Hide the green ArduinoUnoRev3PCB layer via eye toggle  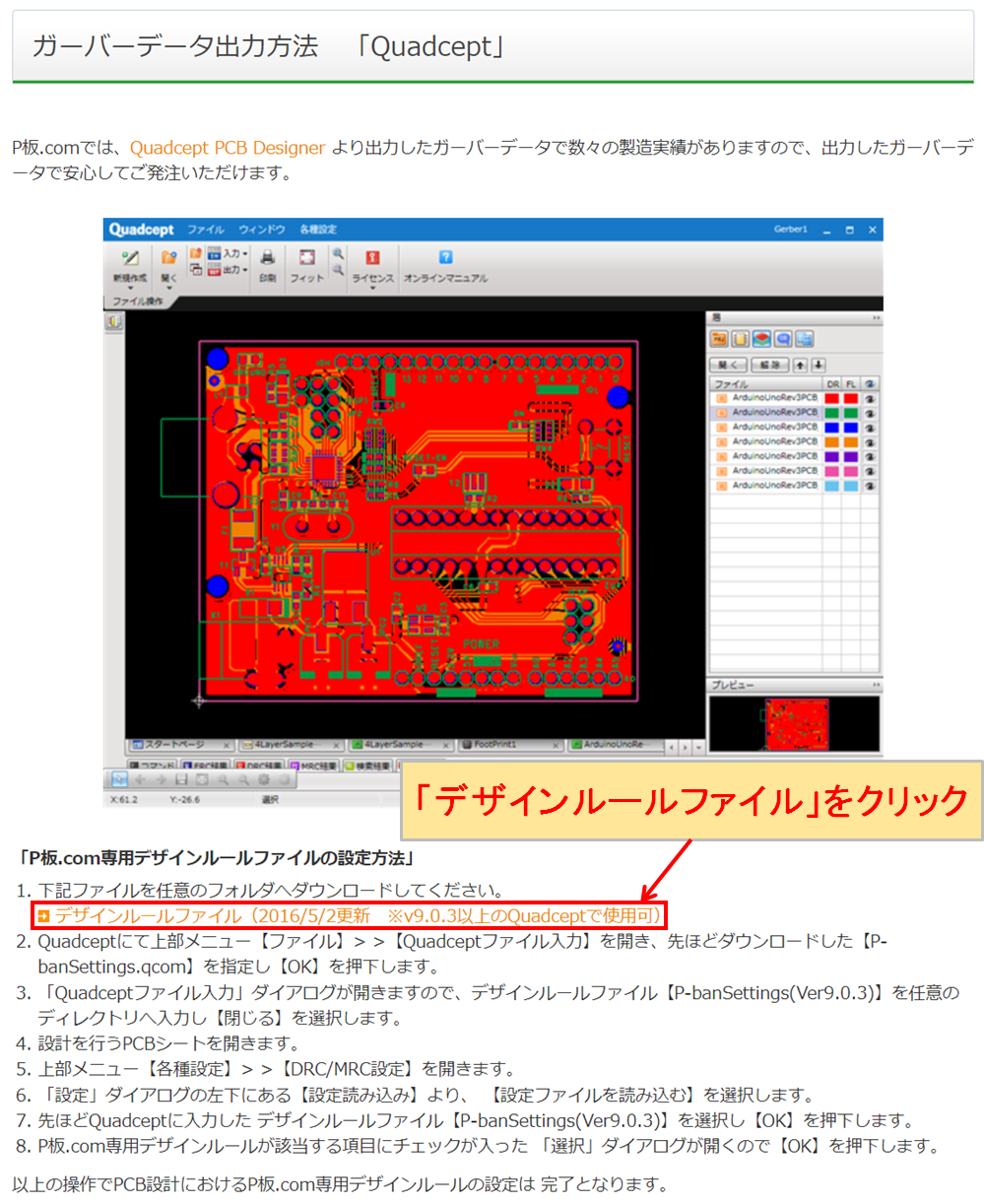(870, 414)
